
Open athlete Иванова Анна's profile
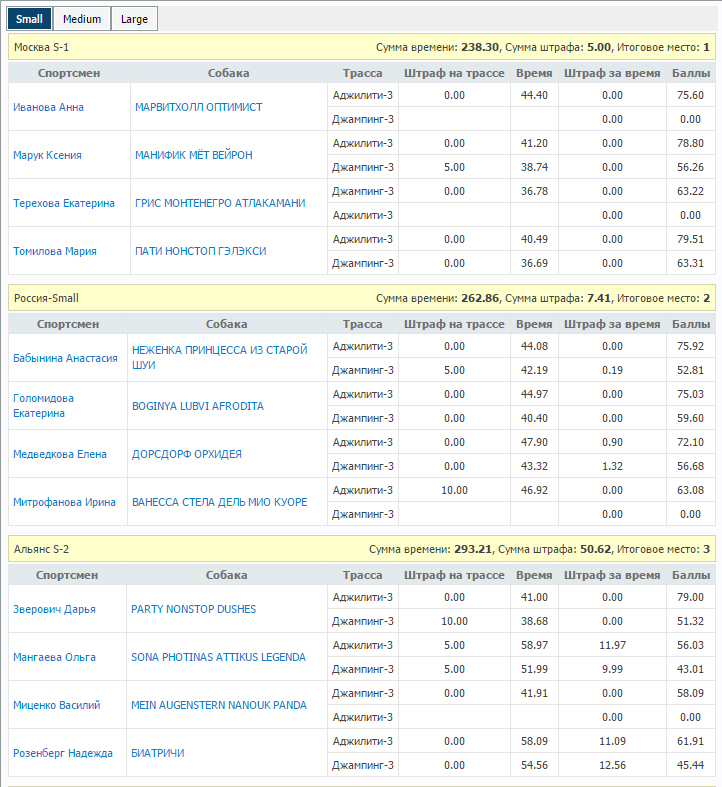pos(48,107)
